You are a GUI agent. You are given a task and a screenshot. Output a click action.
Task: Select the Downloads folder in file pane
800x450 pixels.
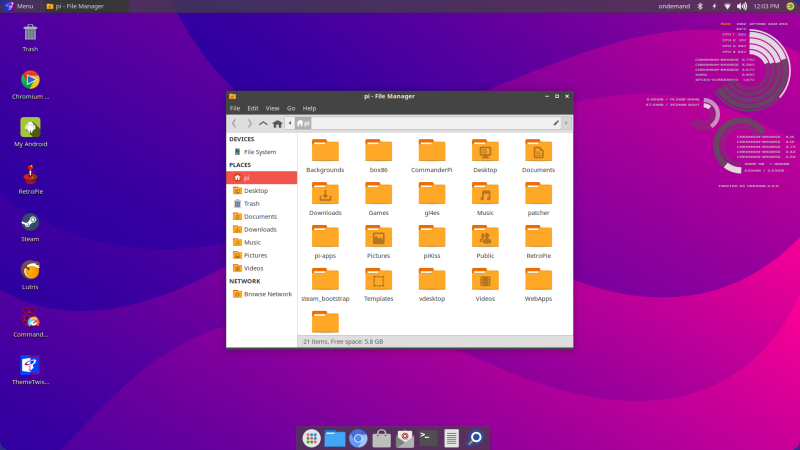(325, 193)
